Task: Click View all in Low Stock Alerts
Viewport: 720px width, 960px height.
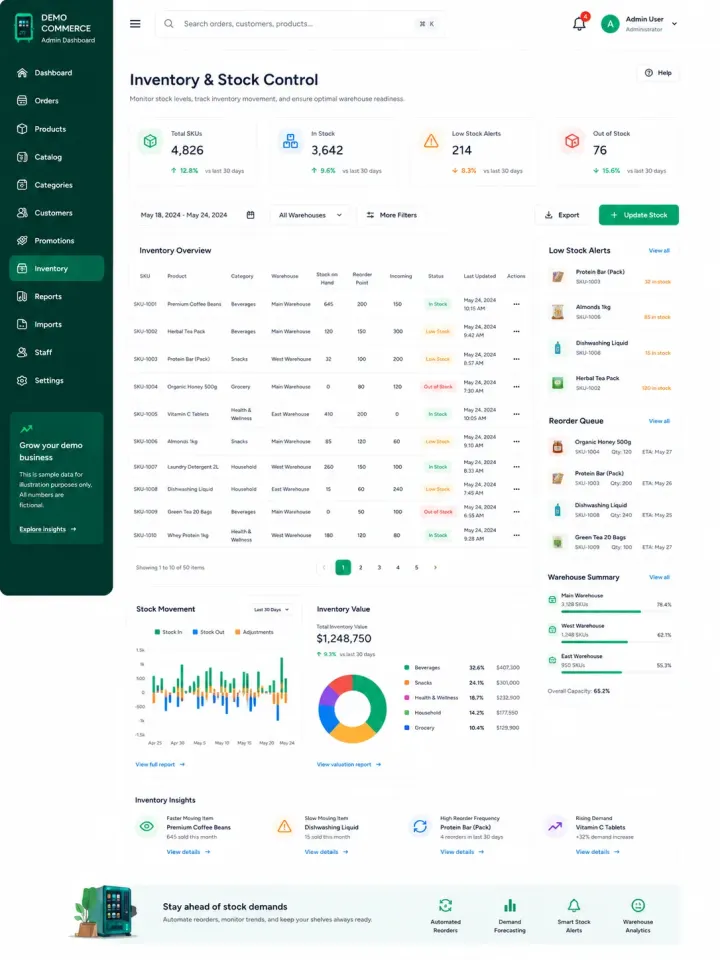Action: (659, 250)
